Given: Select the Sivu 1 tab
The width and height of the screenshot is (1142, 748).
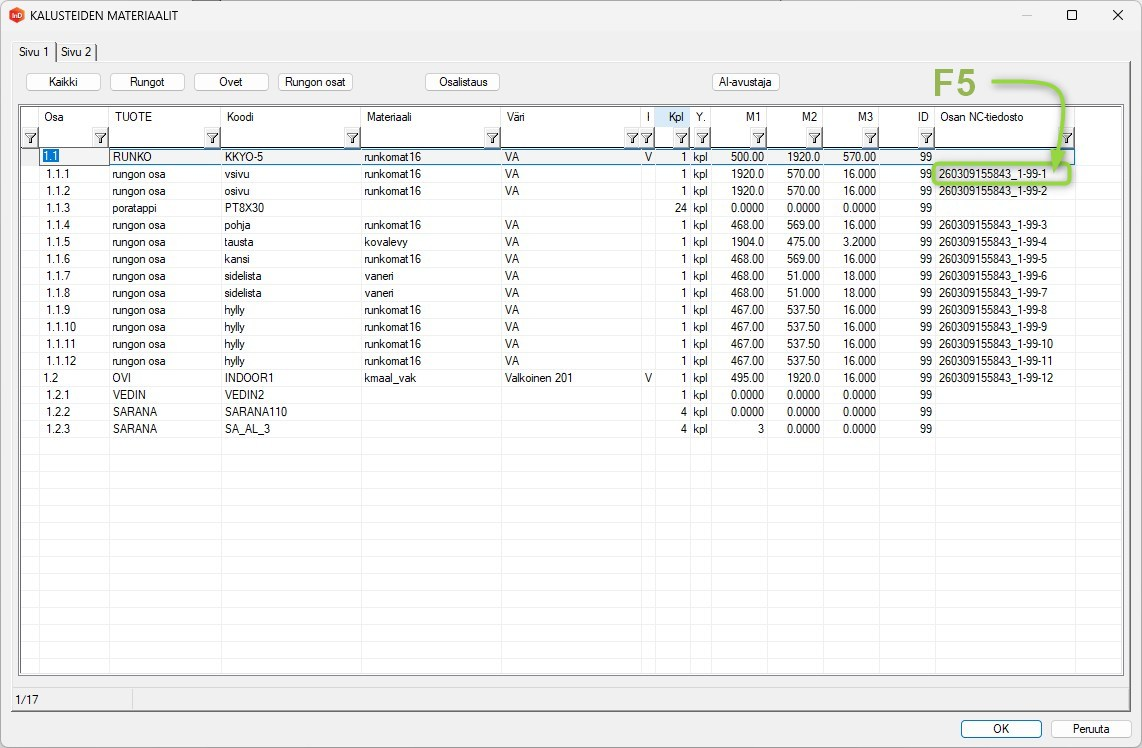Looking at the screenshot, I should pyautogui.click(x=34, y=52).
